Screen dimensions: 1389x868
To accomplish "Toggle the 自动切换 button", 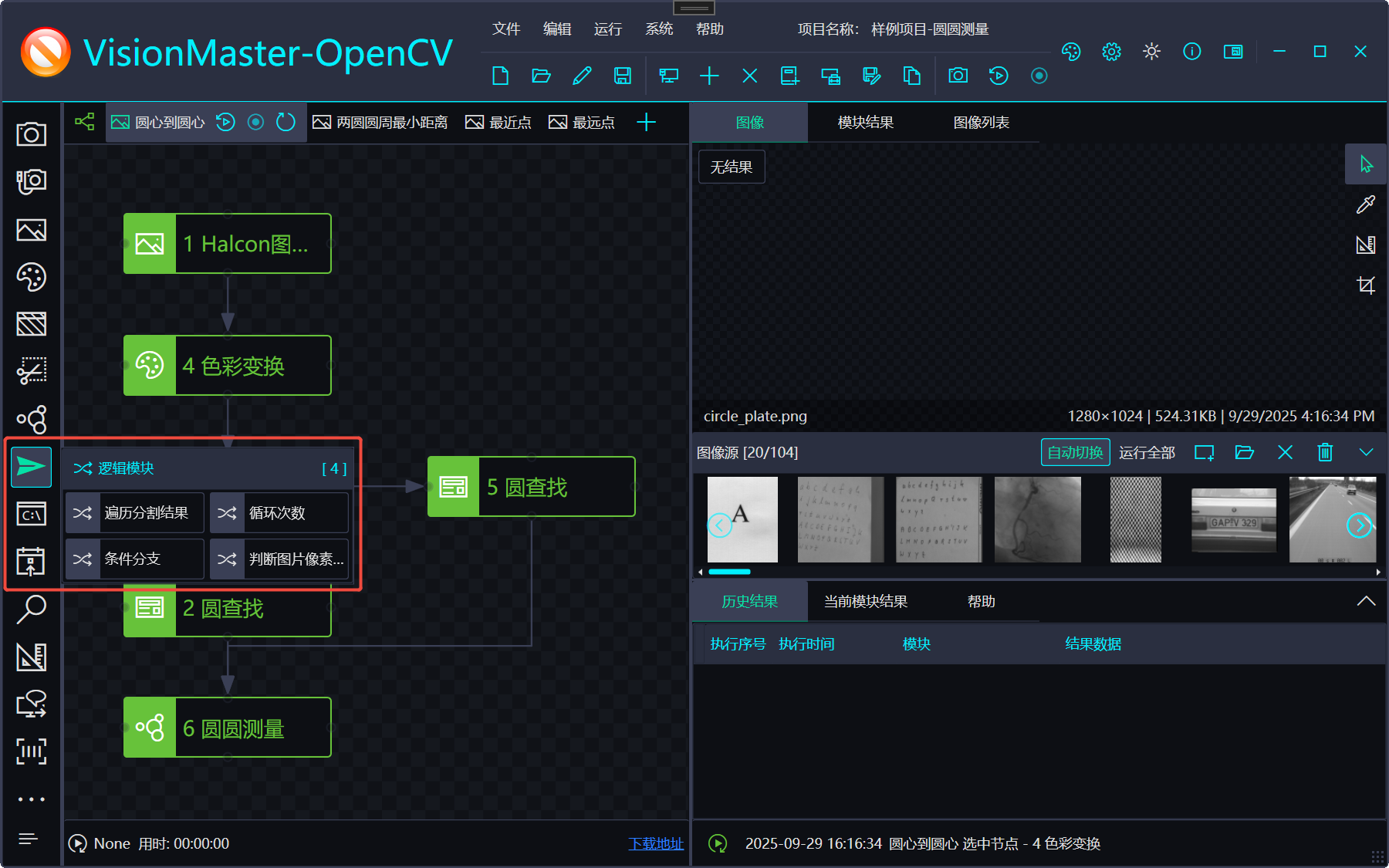I will 1075,453.
